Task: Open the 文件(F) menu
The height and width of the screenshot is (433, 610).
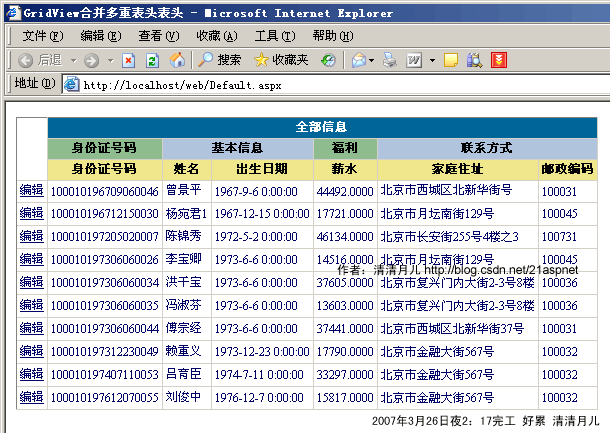Action: (x=42, y=35)
